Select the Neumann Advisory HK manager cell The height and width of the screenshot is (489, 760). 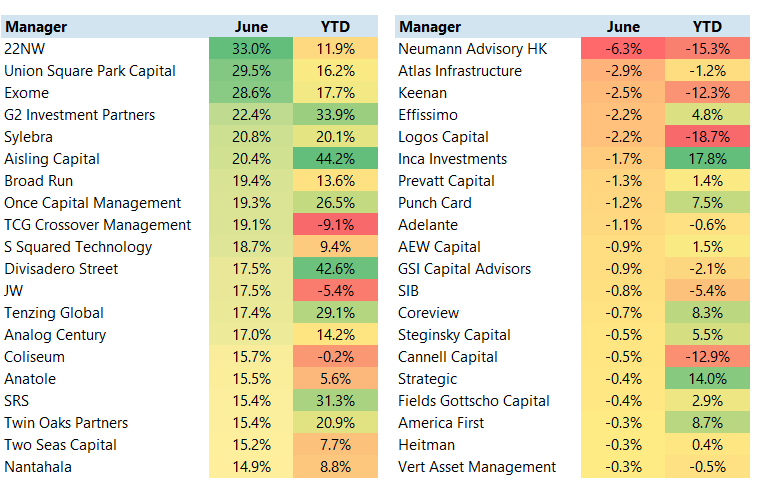(473, 49)
